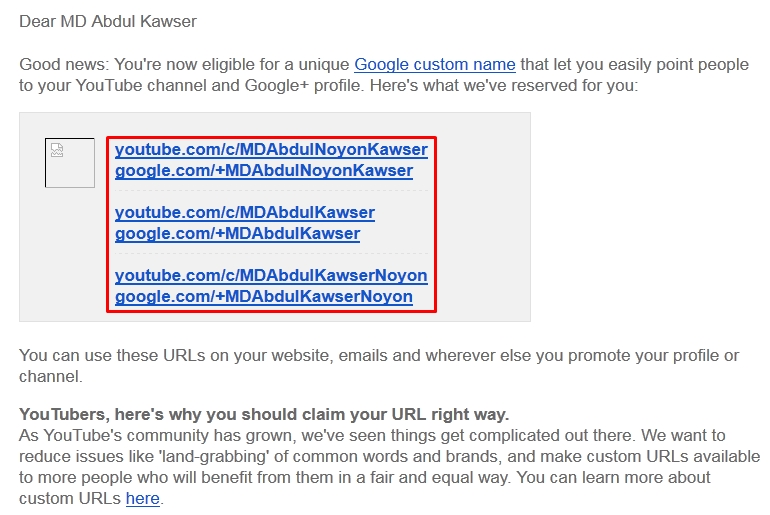Viewport: 770px width, 515px height.
Task: Click the 'here' custom URLs link
Action: click(x=142, y=498)
